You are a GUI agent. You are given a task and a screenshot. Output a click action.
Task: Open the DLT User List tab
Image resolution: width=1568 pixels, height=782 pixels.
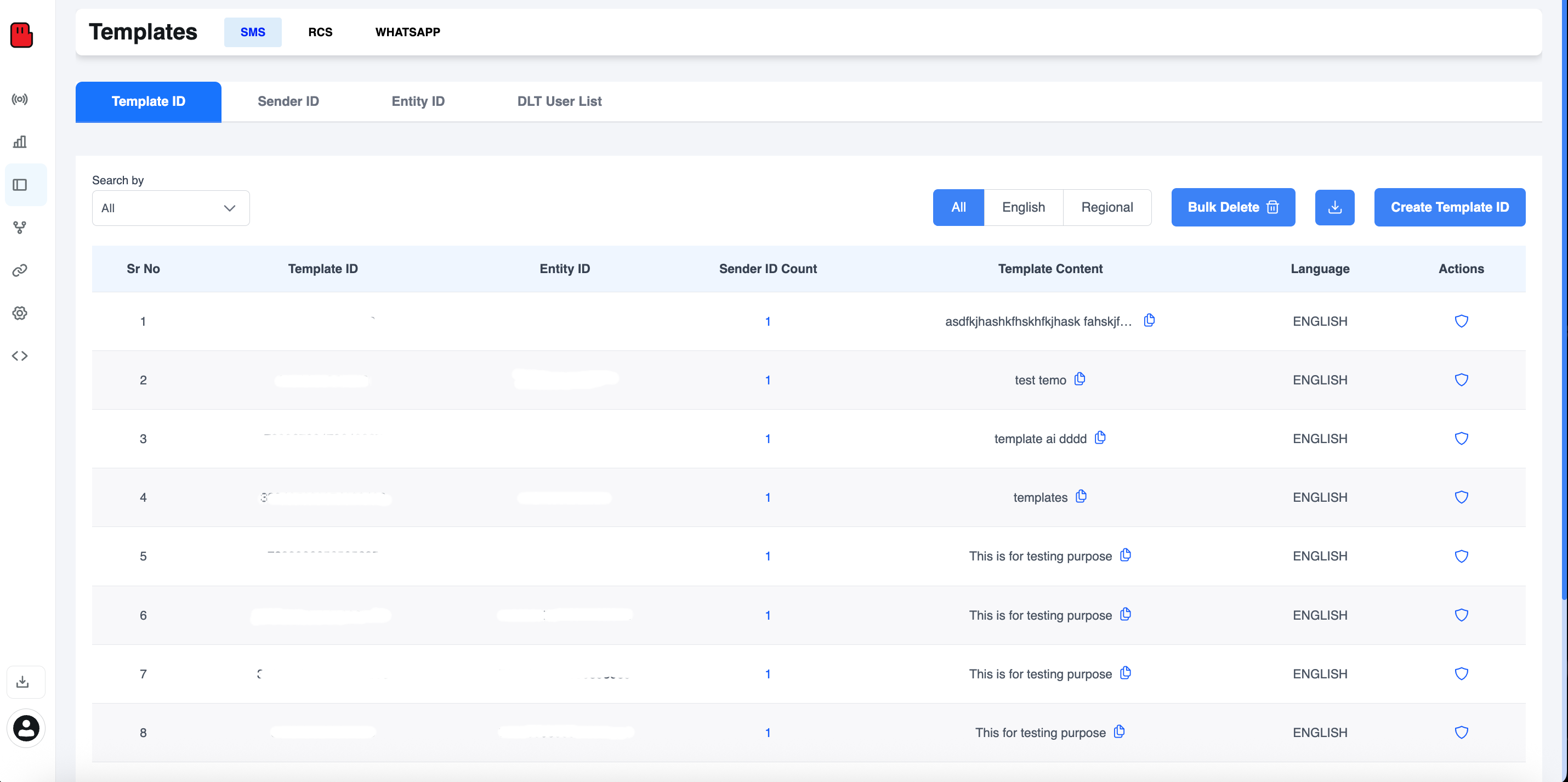(559, 101)
